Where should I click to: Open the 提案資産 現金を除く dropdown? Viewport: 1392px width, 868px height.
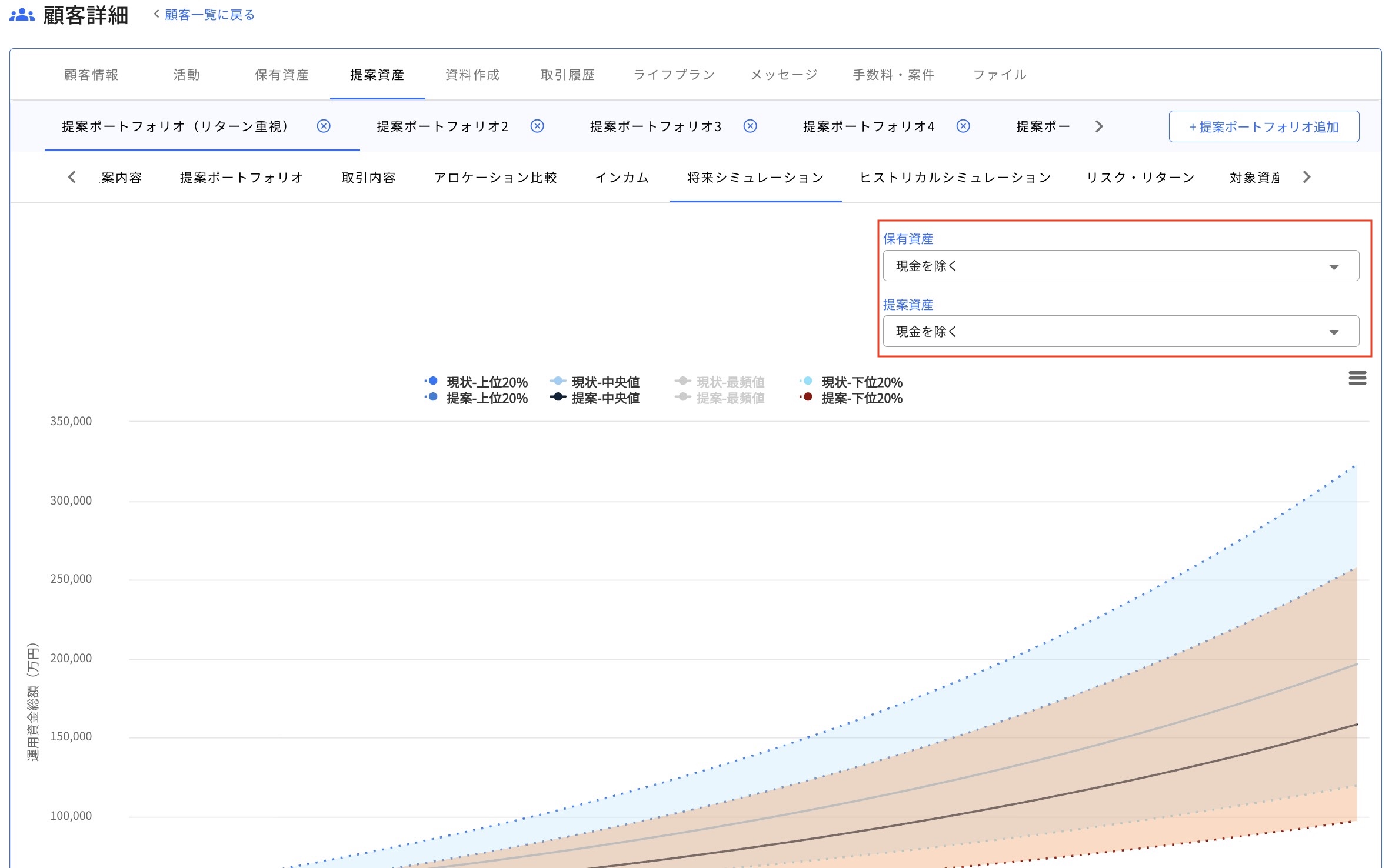[1120, 331]
